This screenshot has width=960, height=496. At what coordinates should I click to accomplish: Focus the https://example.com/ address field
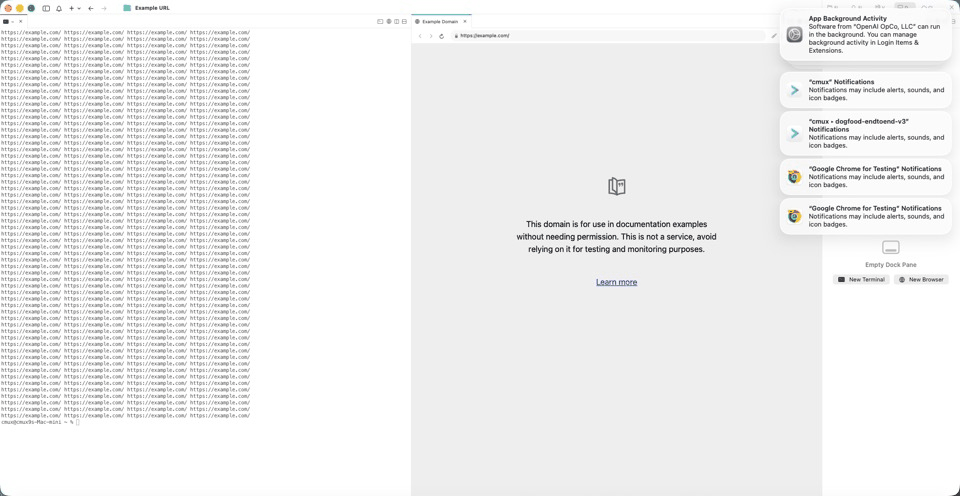(608, 36)
